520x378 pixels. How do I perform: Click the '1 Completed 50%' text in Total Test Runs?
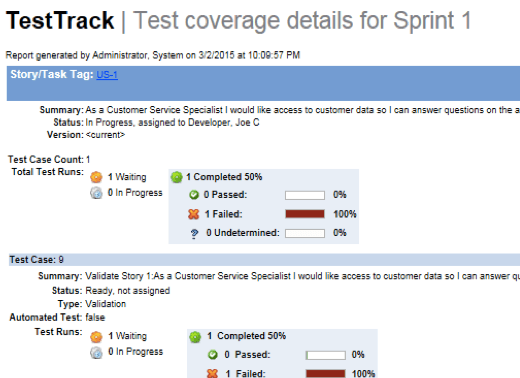click(x=224, y=177)
